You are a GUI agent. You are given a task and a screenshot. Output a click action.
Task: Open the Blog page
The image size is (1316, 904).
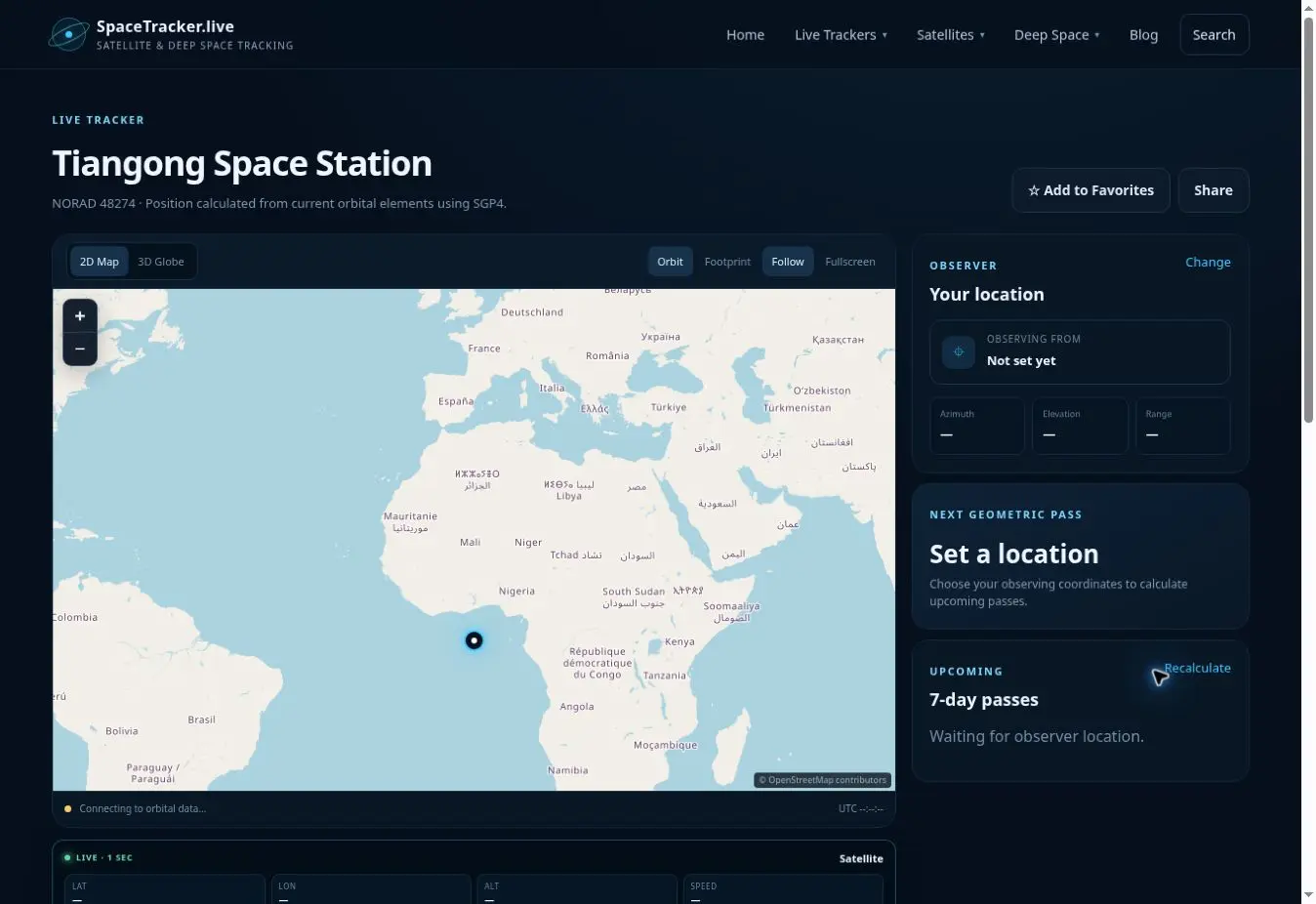click(x=1143, y=35)
